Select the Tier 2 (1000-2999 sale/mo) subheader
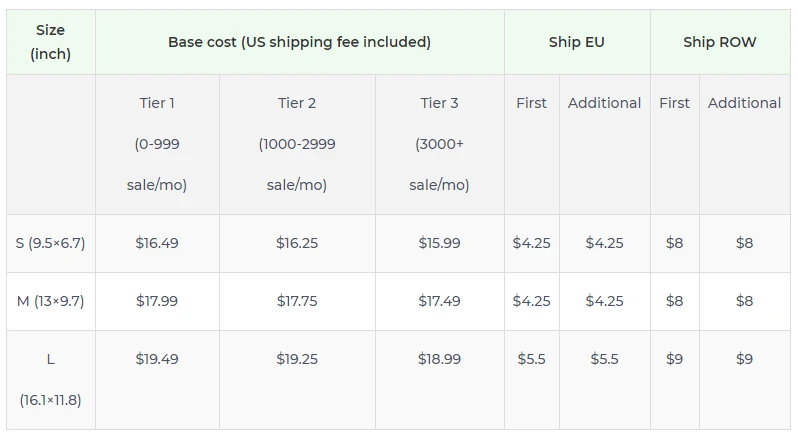Viewport: 798px width, 443px height. point(297,144)
